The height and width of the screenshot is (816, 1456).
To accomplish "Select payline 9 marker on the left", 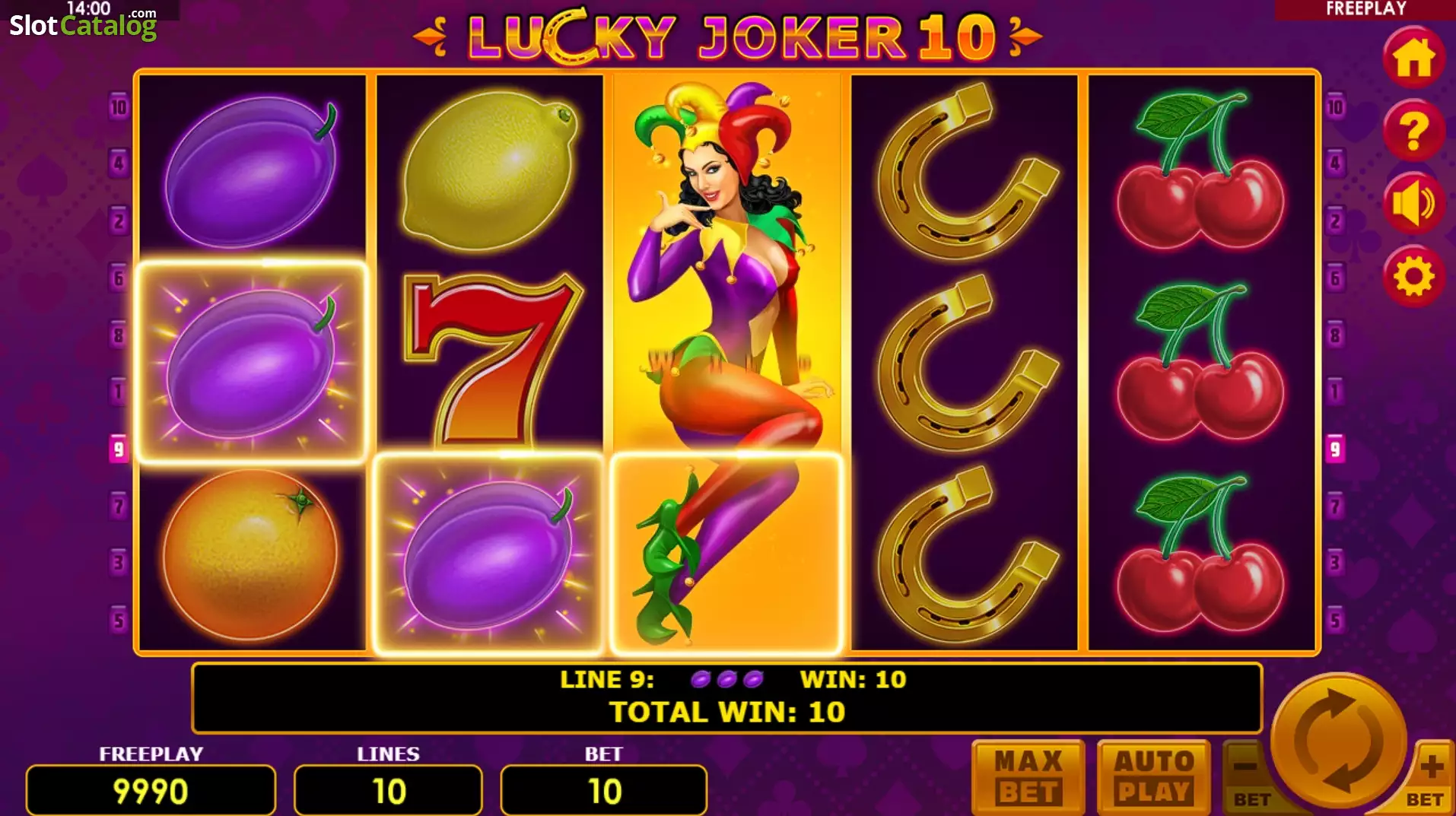I will 118,449.
